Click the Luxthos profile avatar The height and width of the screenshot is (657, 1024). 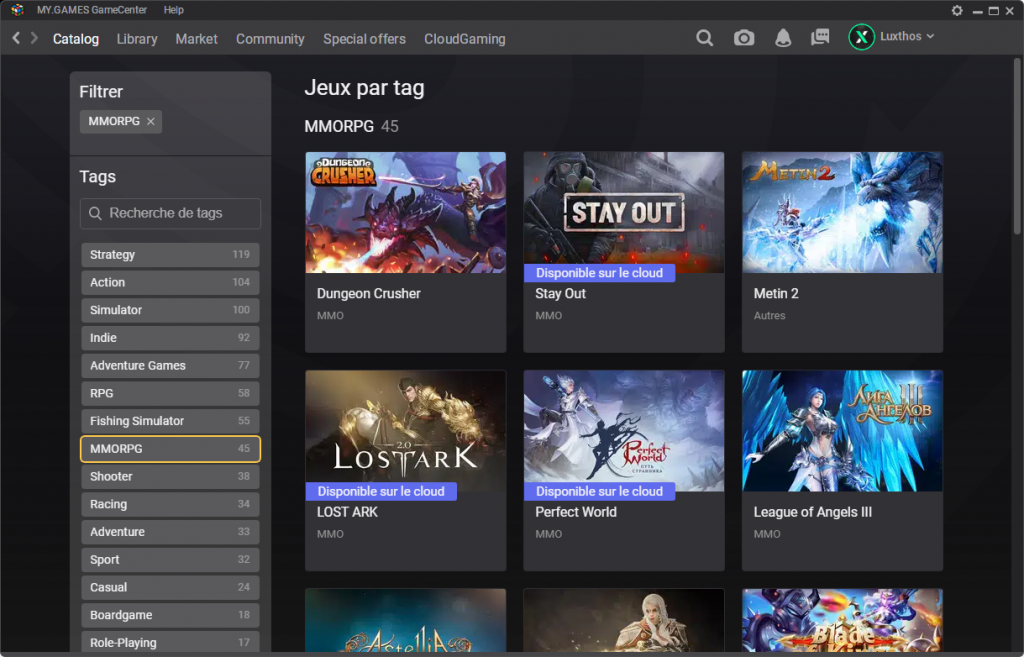(x=861, y=37)
